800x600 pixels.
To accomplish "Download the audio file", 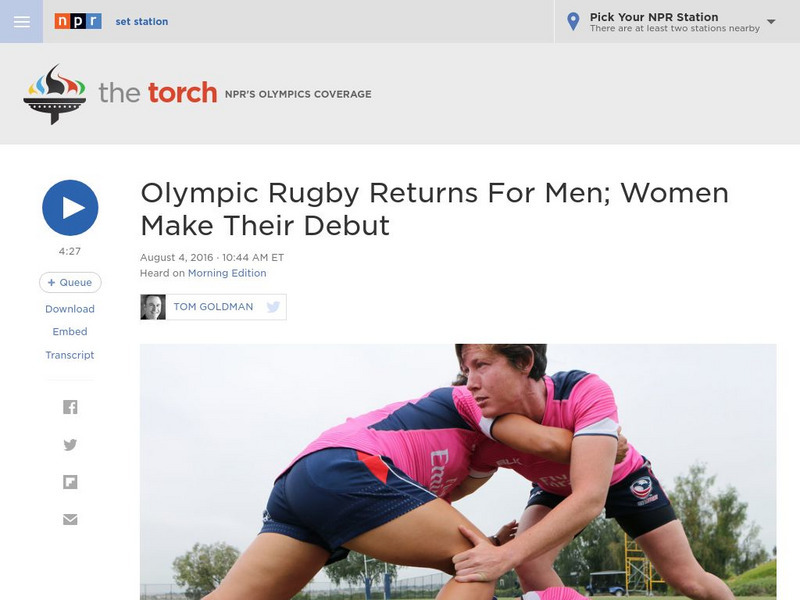I will pyautogui.click(x=69, y=309).
